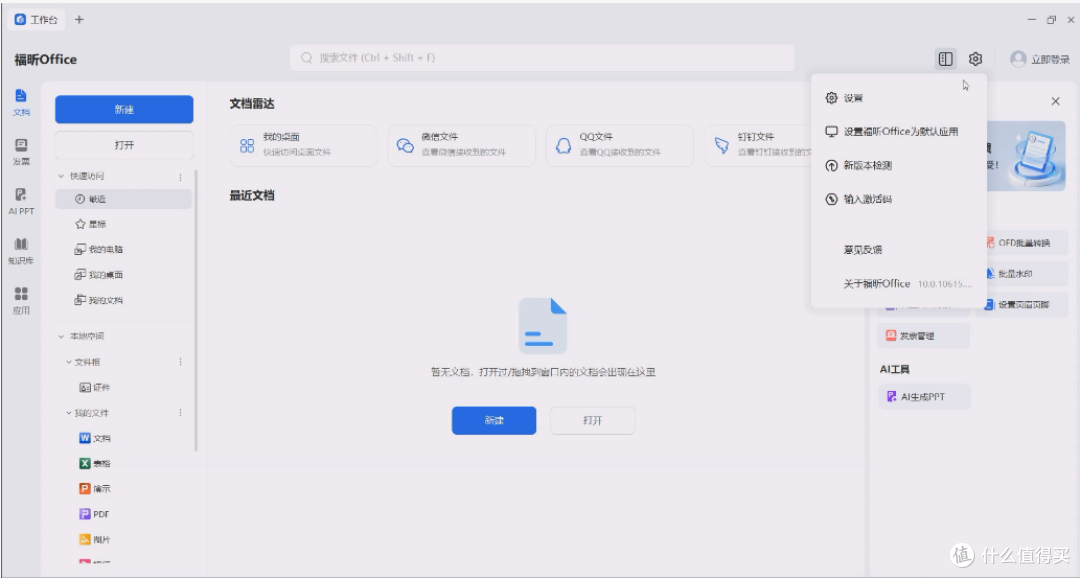Open 微信文件 in document radar
Image resolution: width=1080 pixels, height=578 pixels.
[x=461, y=145]
